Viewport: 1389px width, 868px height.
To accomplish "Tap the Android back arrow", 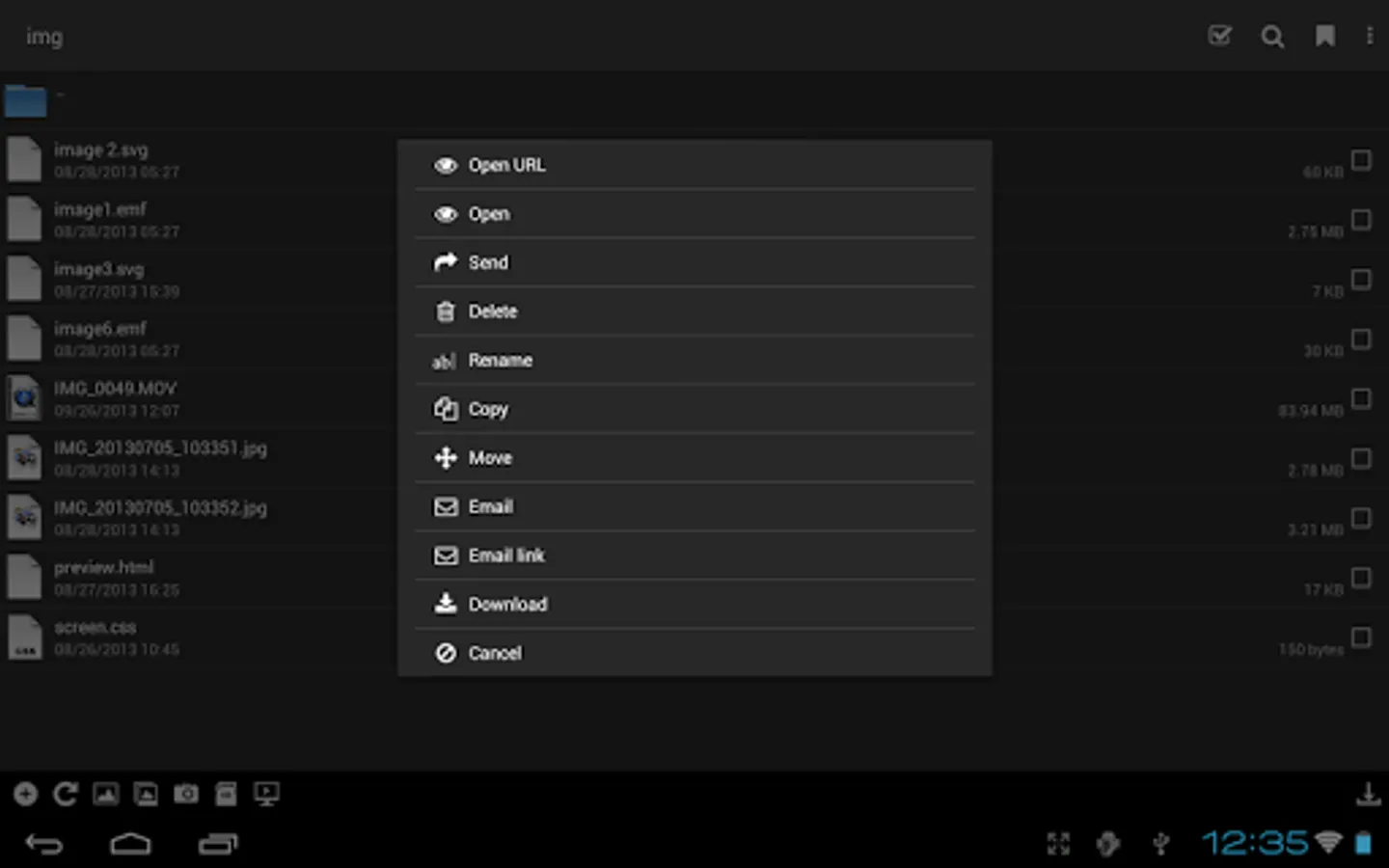I will click(44, 845).
